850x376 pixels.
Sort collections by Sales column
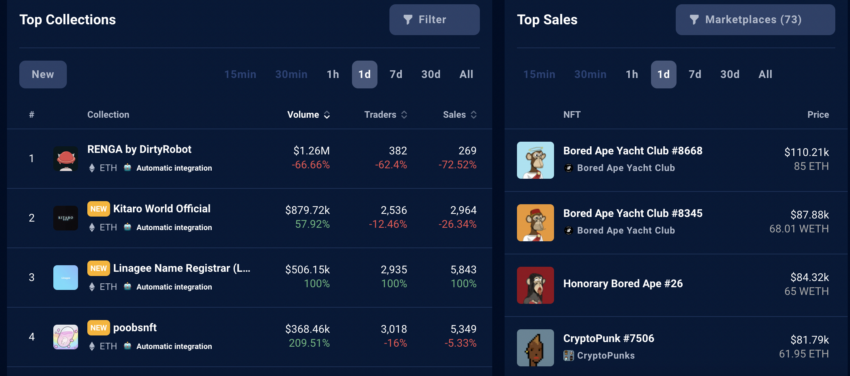(460, 115)
